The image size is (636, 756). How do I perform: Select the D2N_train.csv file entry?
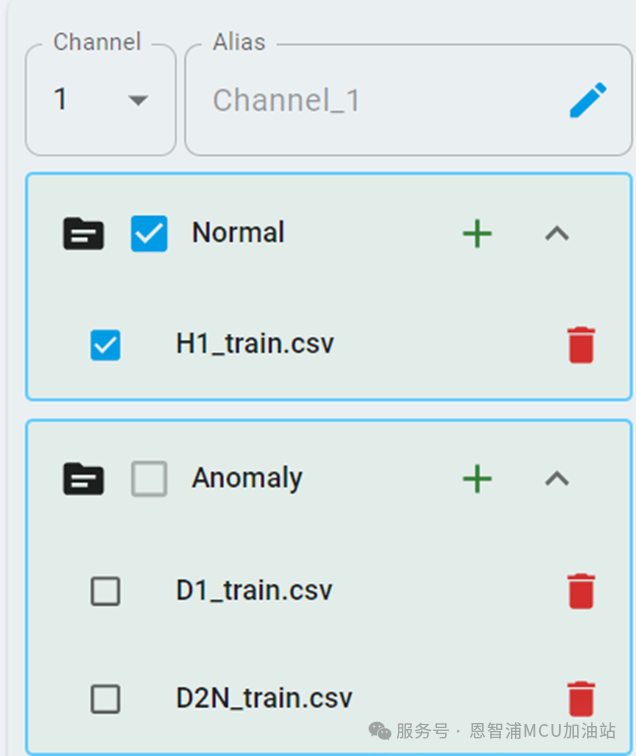[x=264, y=698]
